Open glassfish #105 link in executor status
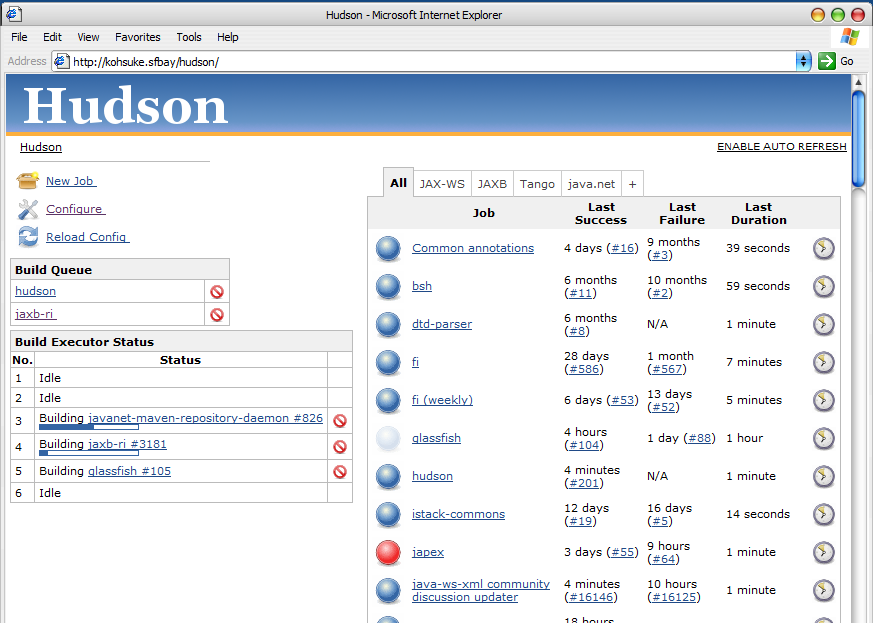 (x=129, y=471)
